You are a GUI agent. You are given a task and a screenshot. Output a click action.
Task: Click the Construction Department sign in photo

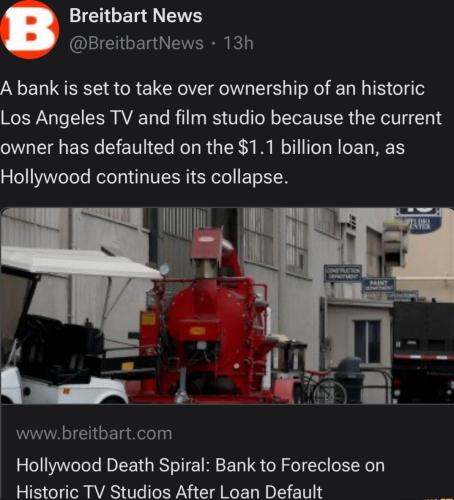343,273
